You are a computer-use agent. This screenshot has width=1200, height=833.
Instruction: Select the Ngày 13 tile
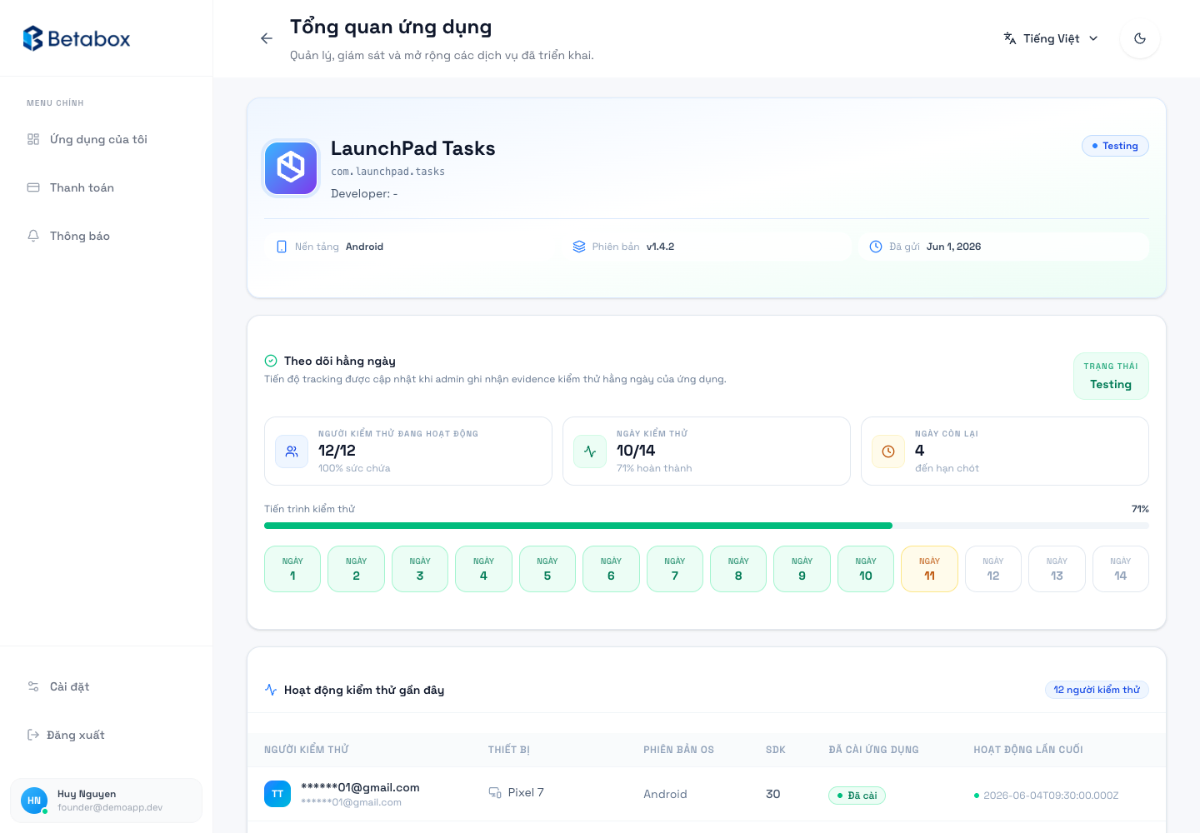1057,569
